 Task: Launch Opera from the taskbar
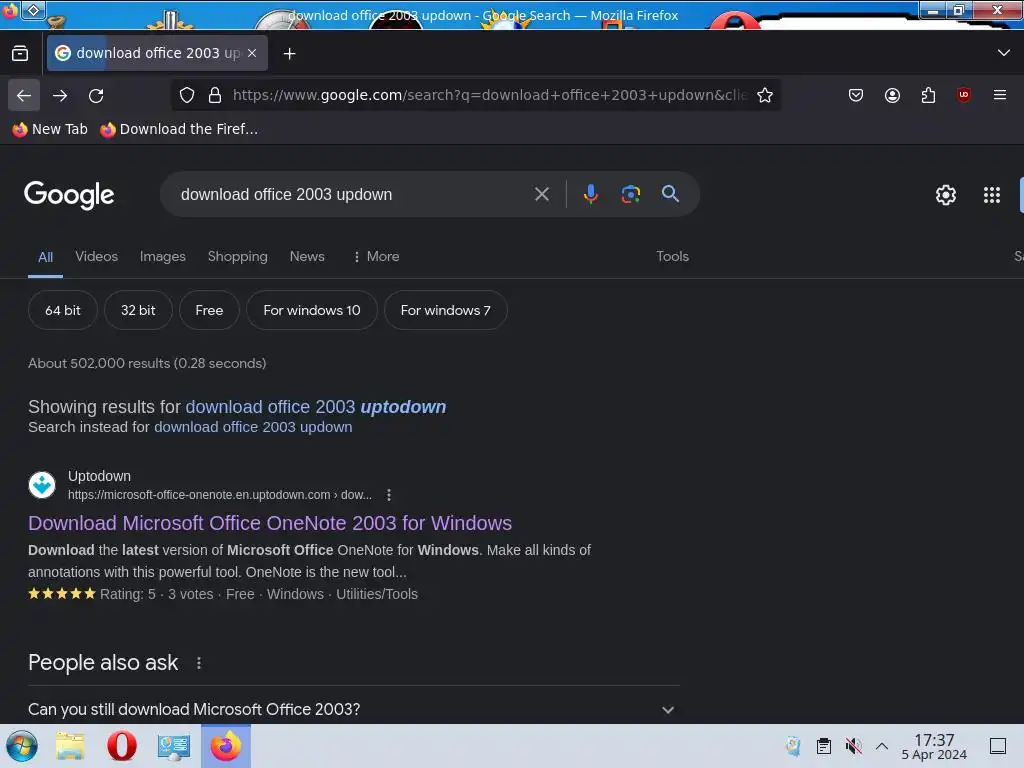click(x=121, y=746)
